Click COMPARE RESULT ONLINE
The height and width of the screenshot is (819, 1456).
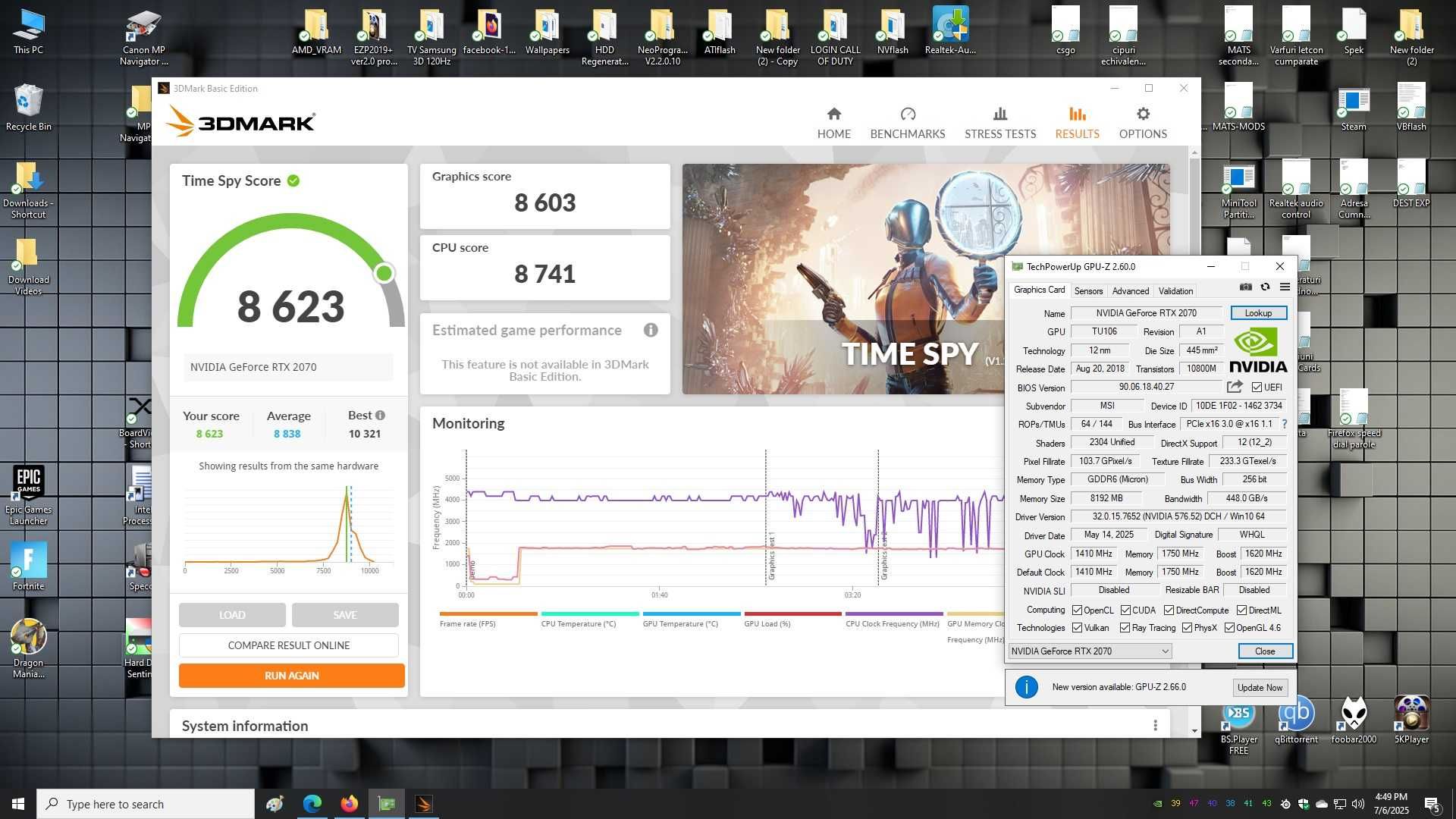(288, 645)
